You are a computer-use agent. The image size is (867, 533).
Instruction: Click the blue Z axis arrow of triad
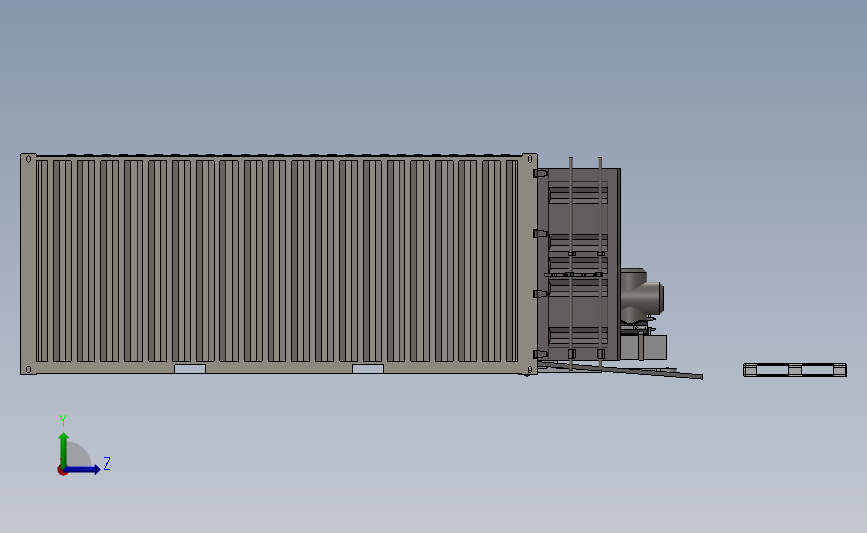pyautogui.click(x=83, y=469)
